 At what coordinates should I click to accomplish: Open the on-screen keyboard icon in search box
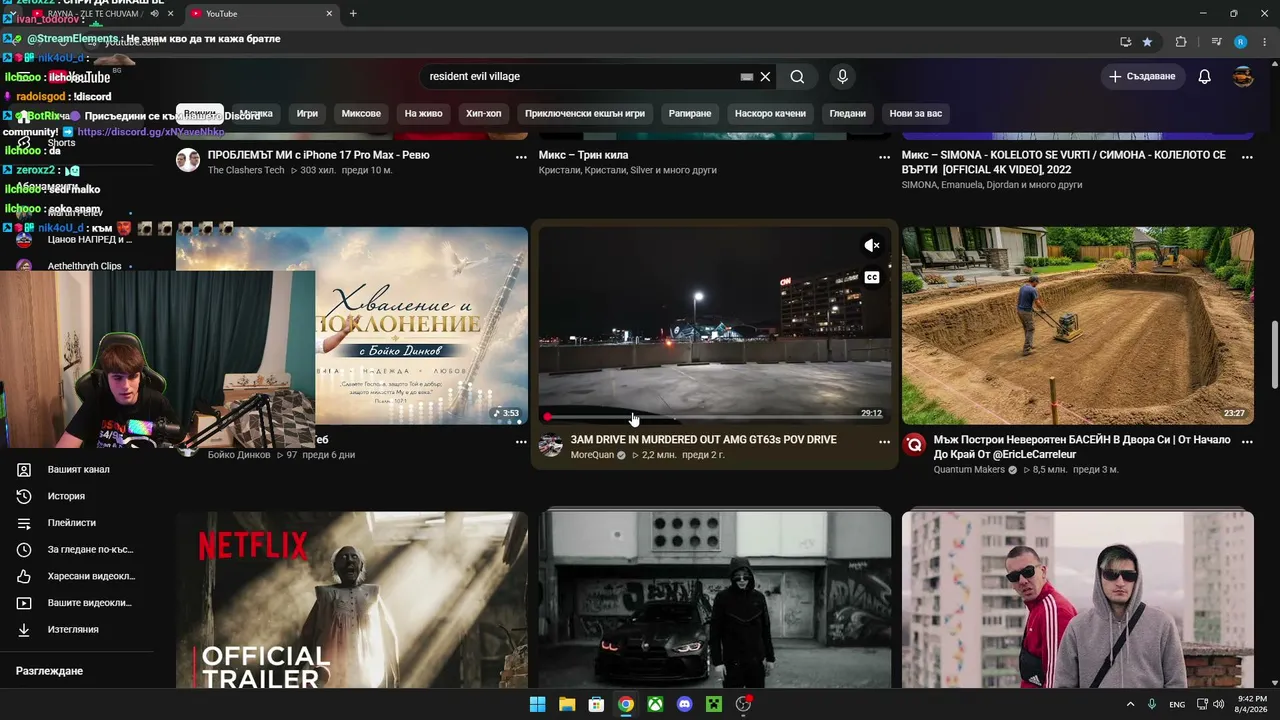(746, 77)
